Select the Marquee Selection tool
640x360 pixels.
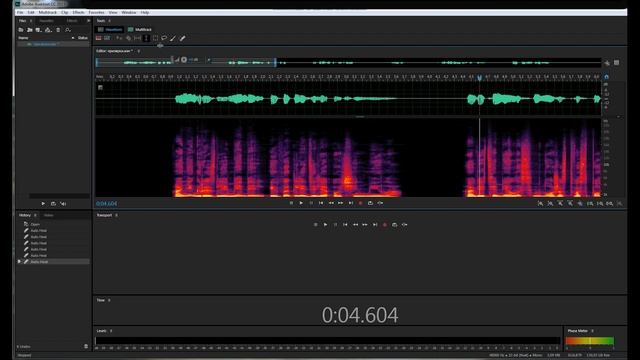[x=156, y=38]
